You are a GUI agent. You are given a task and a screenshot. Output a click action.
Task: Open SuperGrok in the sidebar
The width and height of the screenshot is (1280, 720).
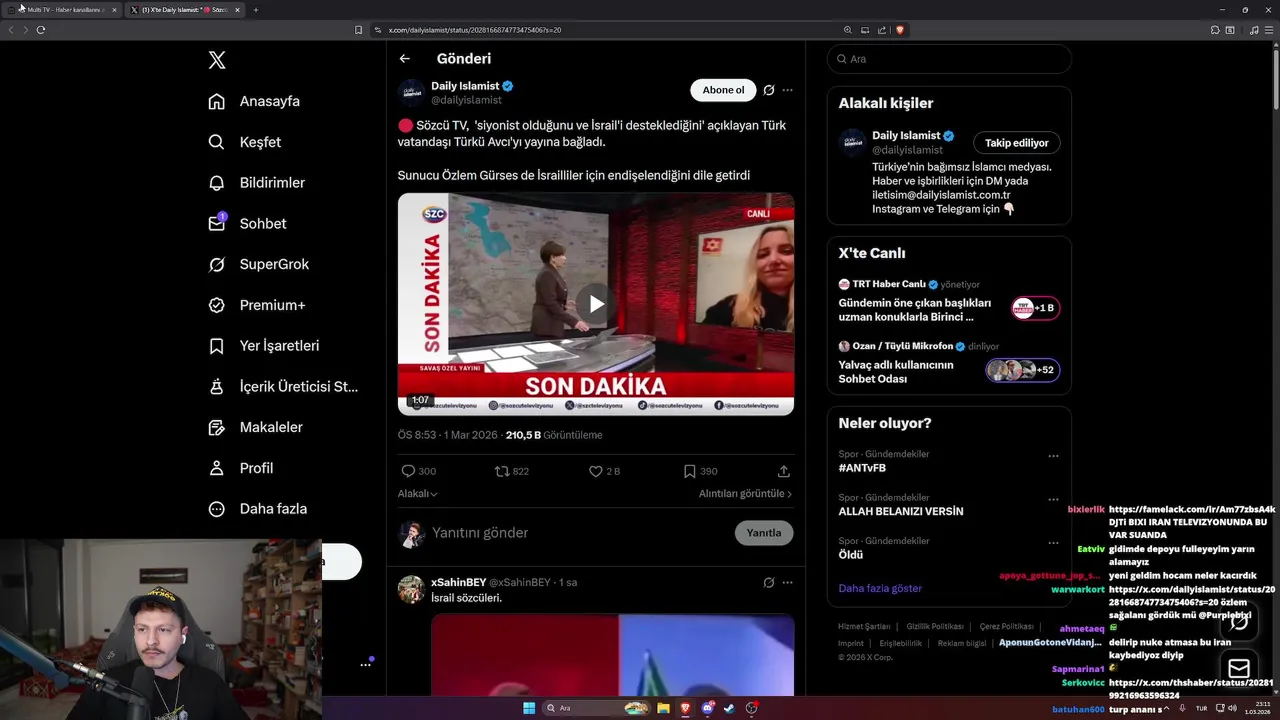(258, 265)
